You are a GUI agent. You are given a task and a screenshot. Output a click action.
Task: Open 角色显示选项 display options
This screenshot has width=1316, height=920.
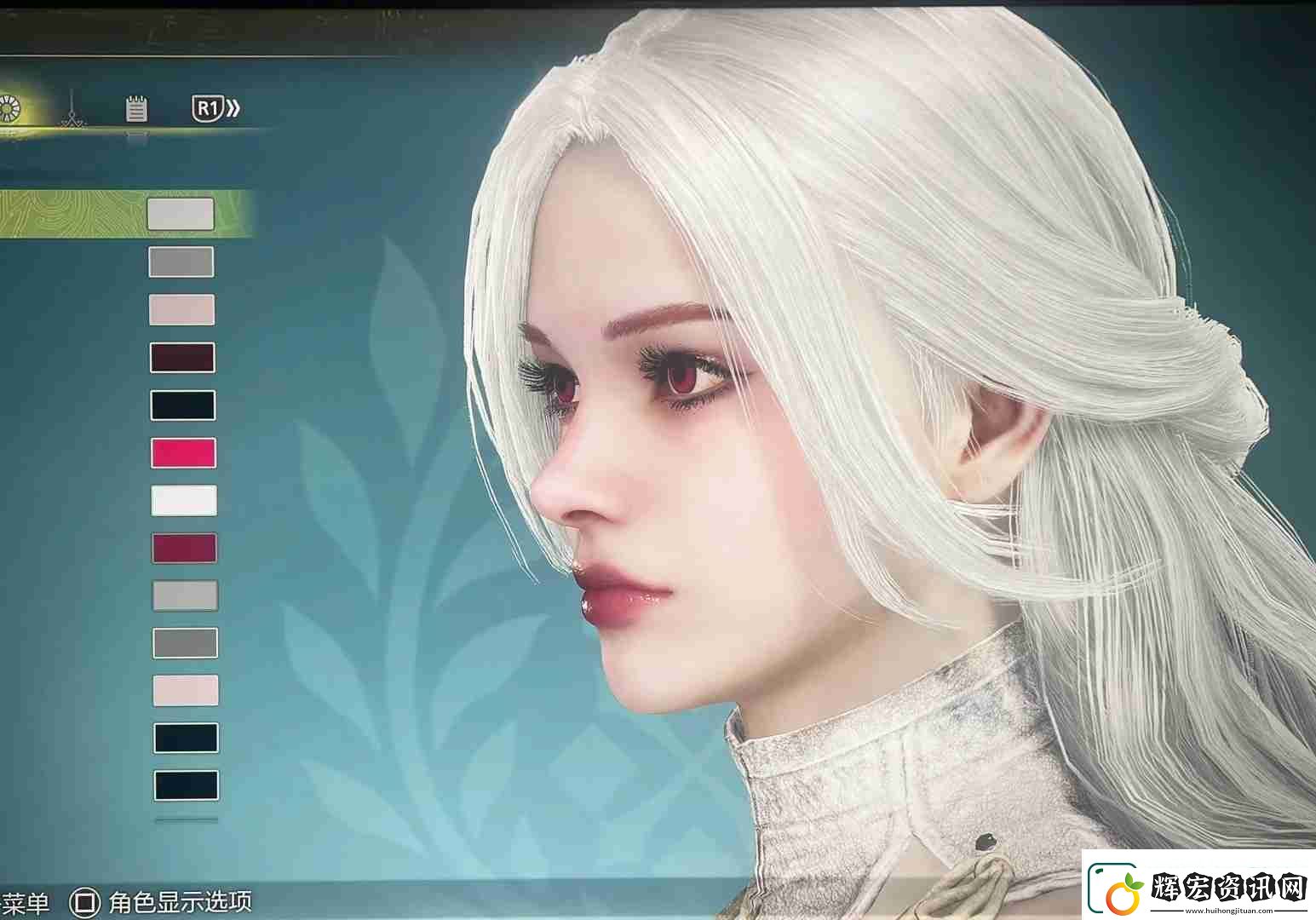180,902
